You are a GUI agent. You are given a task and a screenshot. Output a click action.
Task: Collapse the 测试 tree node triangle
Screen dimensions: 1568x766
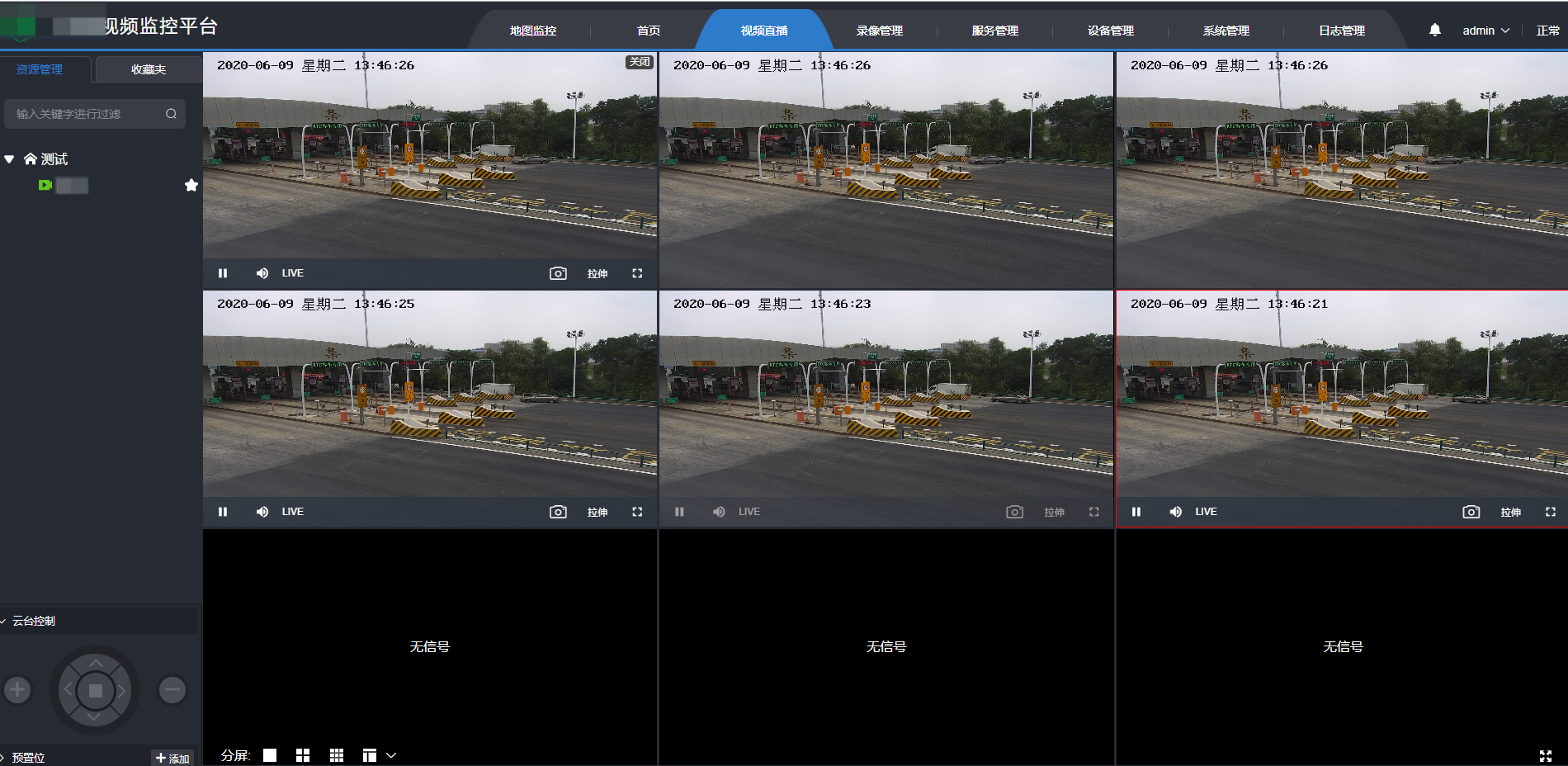coord(9,159)
